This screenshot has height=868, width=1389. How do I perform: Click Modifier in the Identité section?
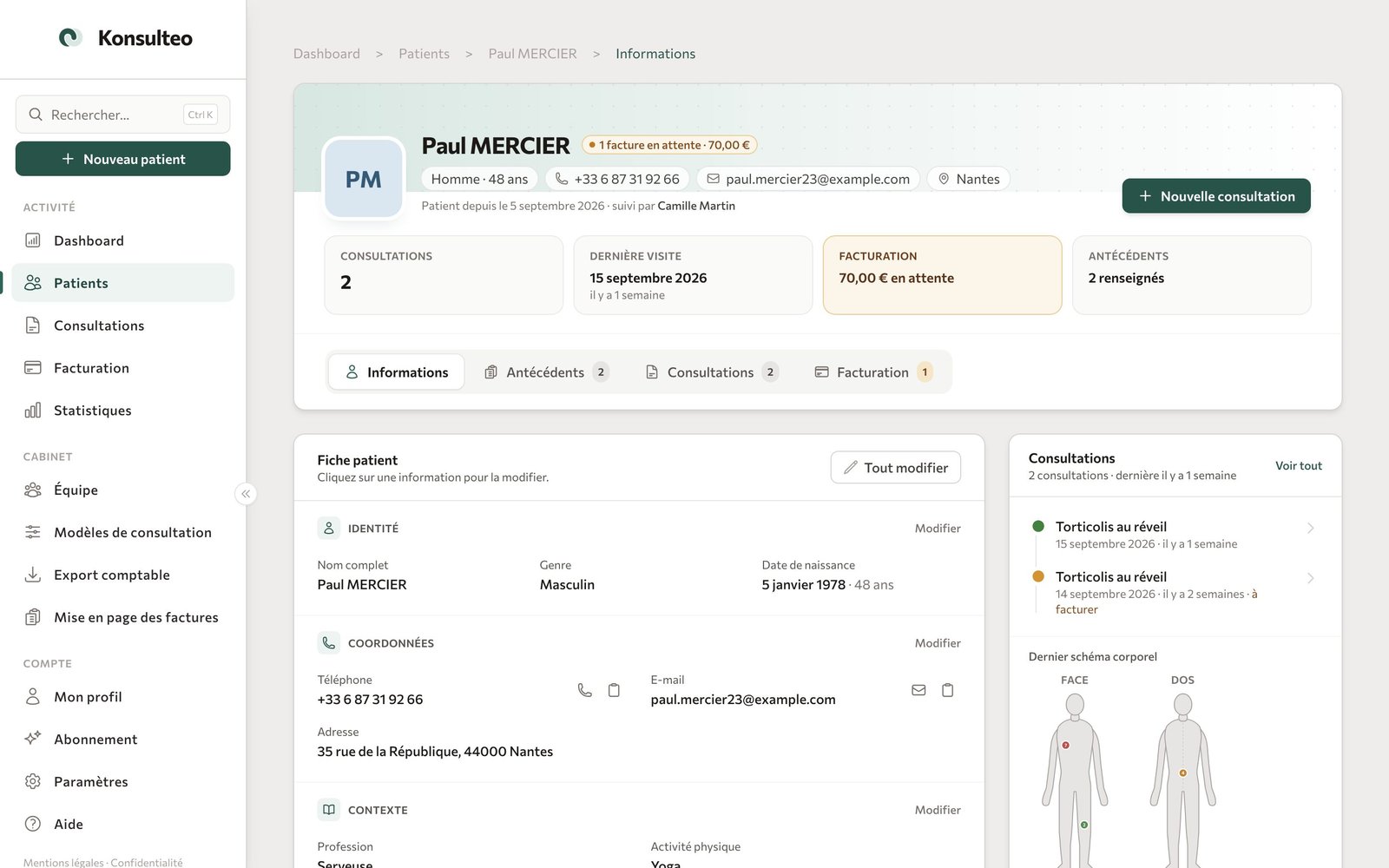tap(938, 528)
